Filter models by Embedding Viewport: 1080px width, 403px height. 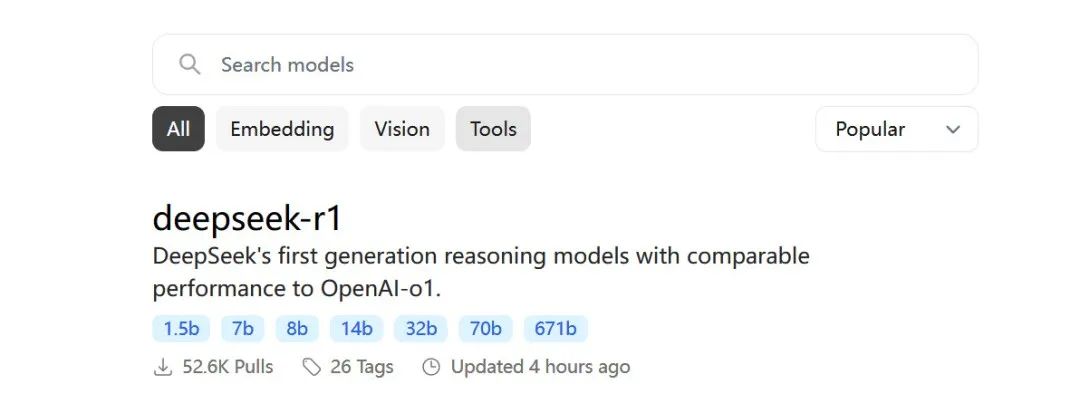[282, 129]
